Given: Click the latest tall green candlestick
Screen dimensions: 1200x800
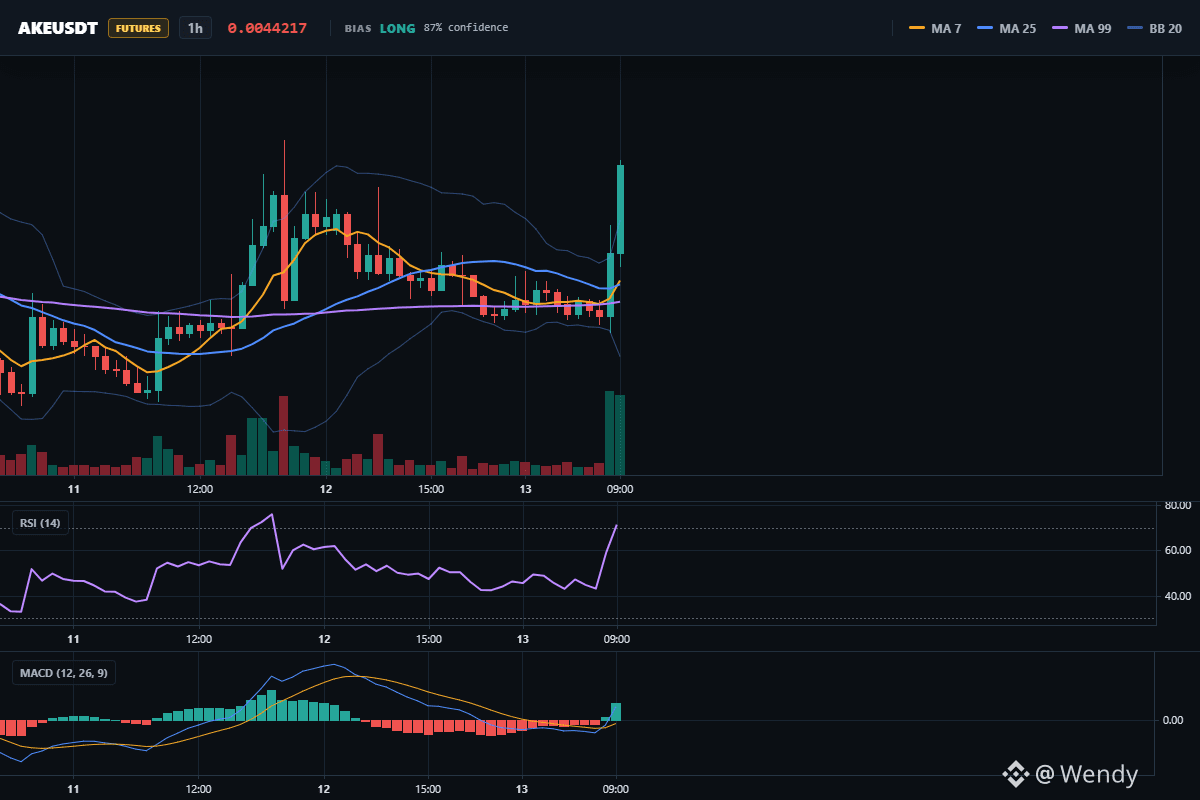Looking at the screenshot, I should (x=621, y=209).
